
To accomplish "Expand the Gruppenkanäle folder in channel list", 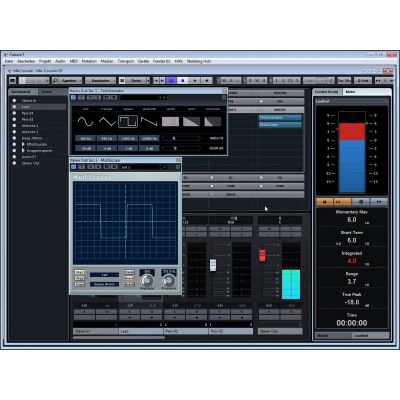I will (23, 151).
